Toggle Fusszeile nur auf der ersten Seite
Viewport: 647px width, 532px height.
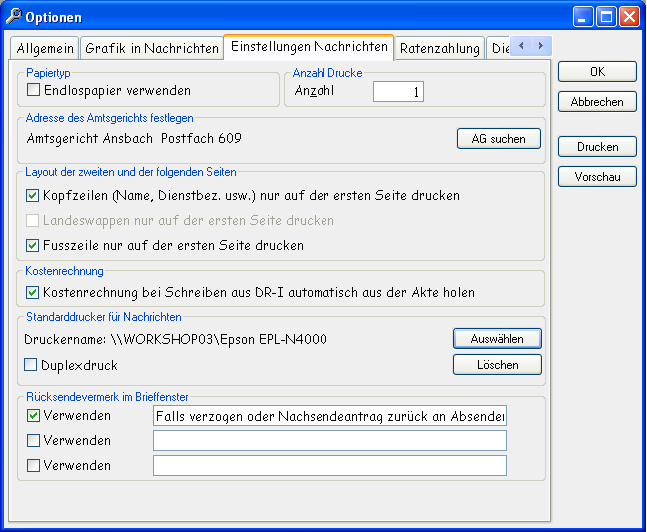pyautogui.click(x=34, y=245)
